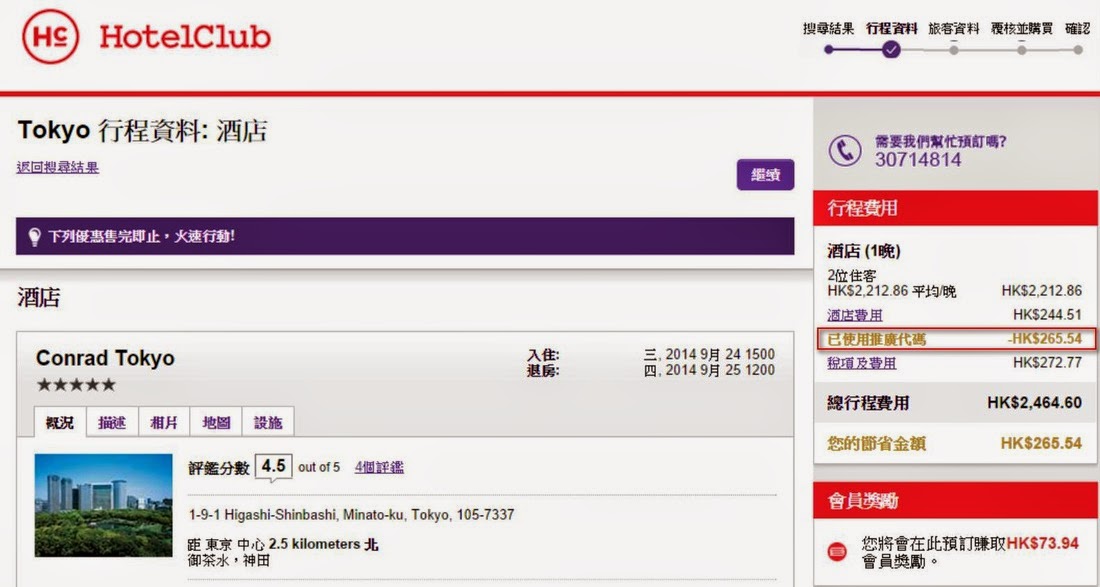Click the red member rewards icon
The height and width of the screenshot is (587, 1100).
click(x=837, y=551)
